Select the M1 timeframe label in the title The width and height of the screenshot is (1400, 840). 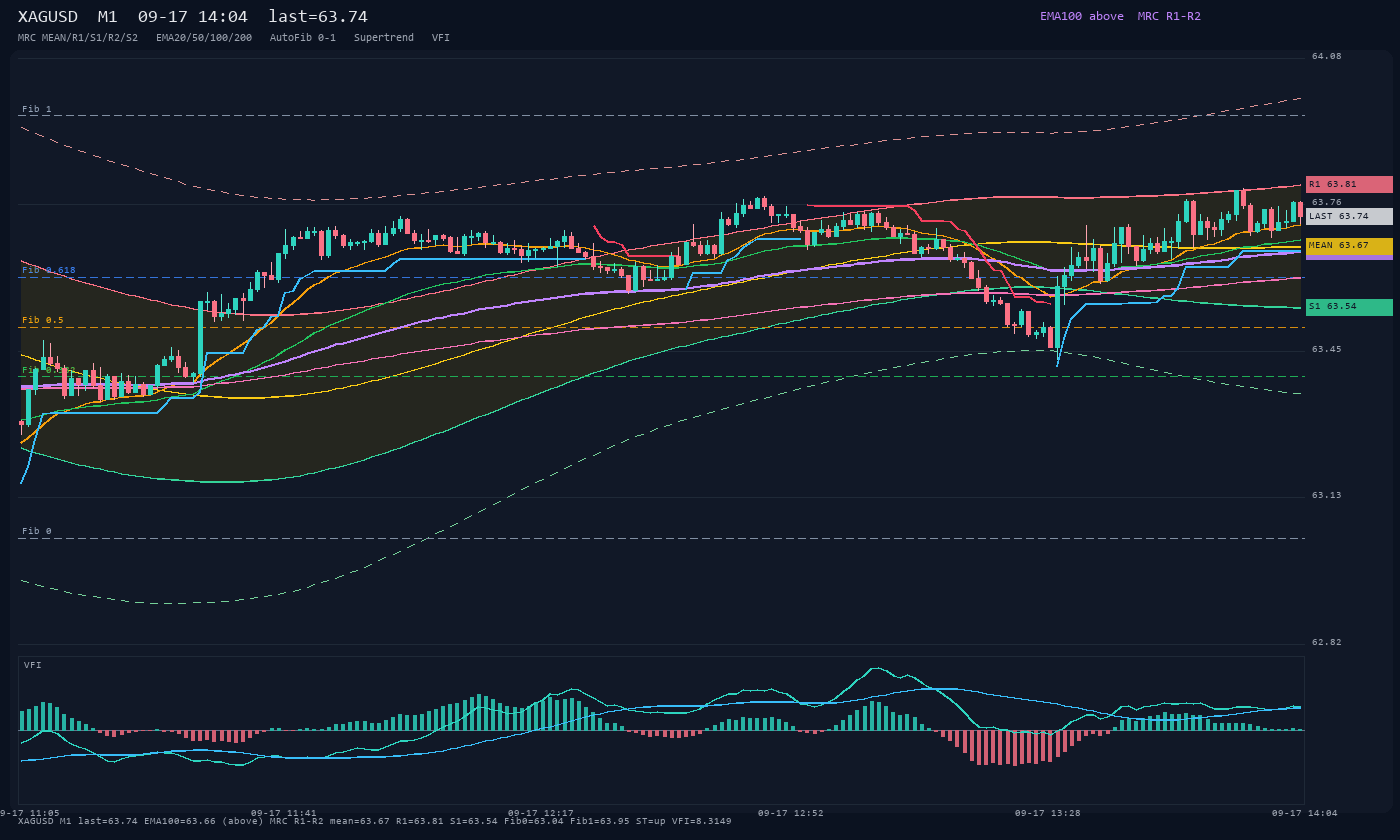[107, 17]
